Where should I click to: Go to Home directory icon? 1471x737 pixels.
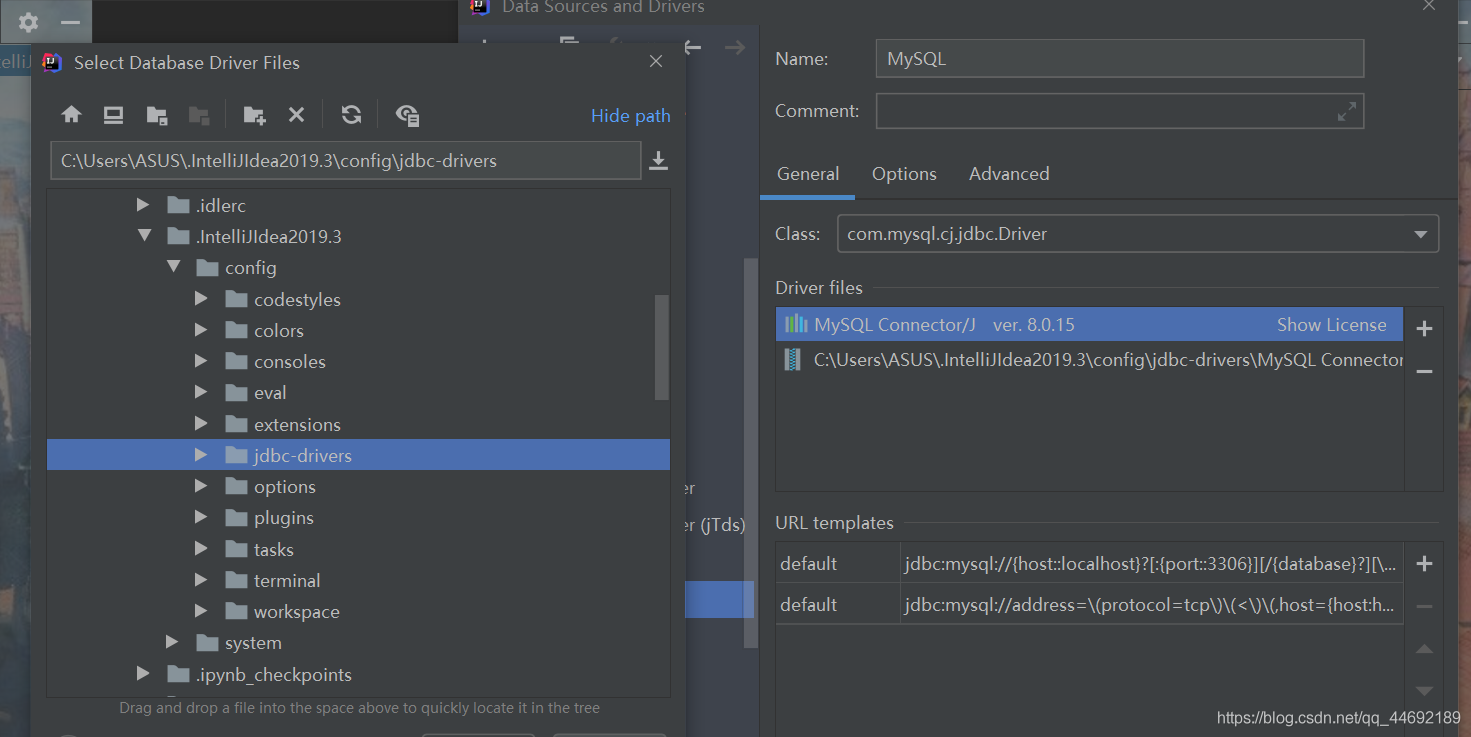71,115
